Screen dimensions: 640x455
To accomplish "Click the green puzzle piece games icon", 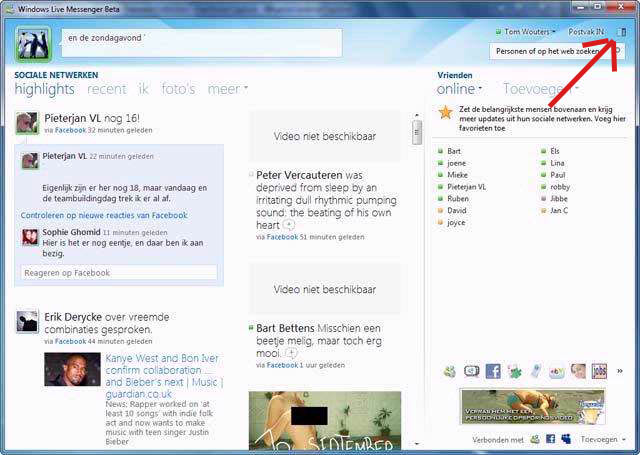I will point(515,371).
